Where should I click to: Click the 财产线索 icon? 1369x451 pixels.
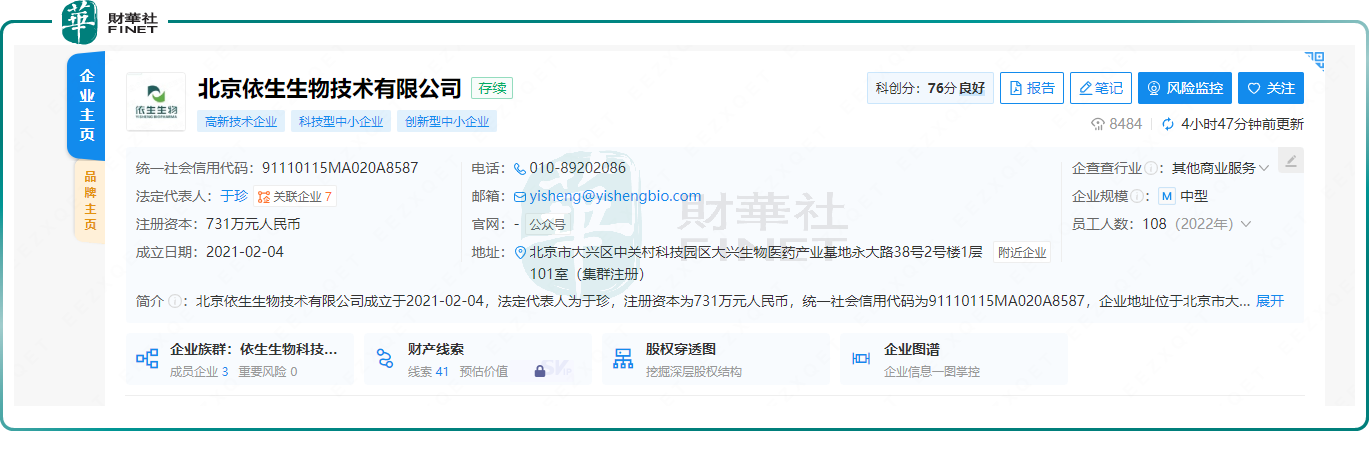(x=385, y=359)
